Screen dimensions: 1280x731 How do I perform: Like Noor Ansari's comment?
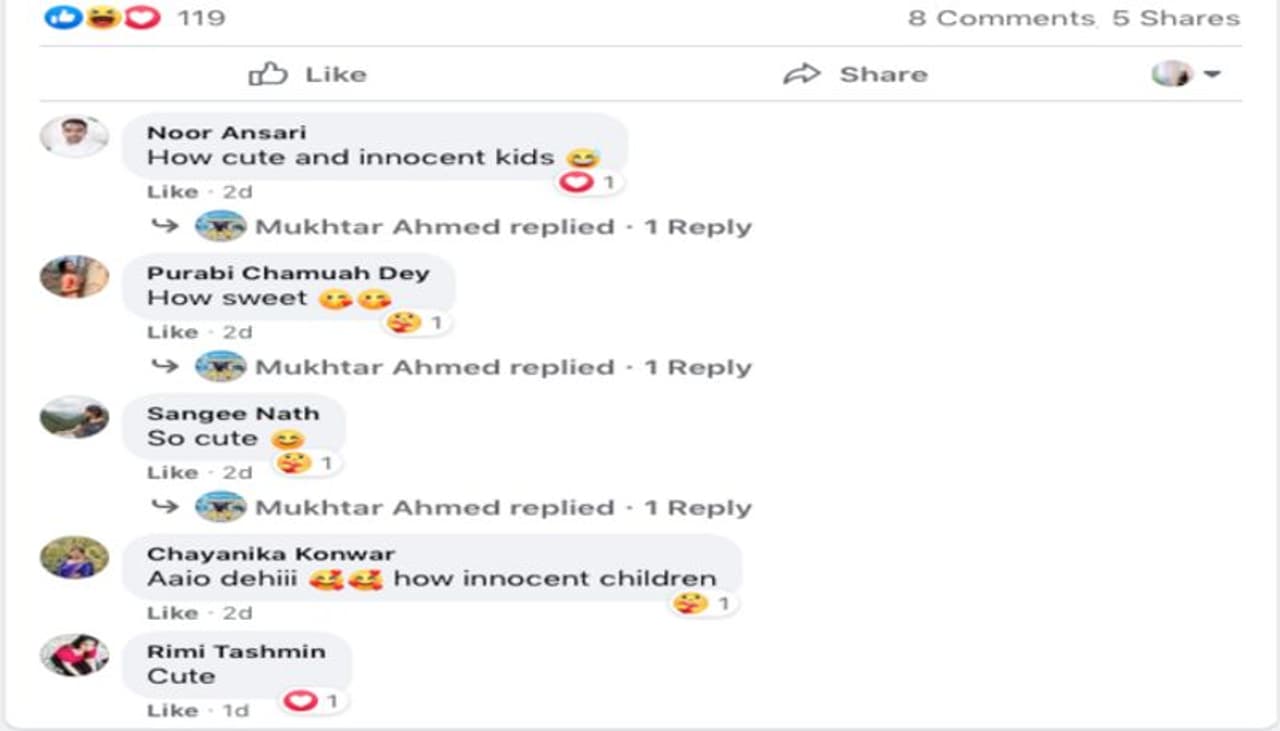point(172,191)
